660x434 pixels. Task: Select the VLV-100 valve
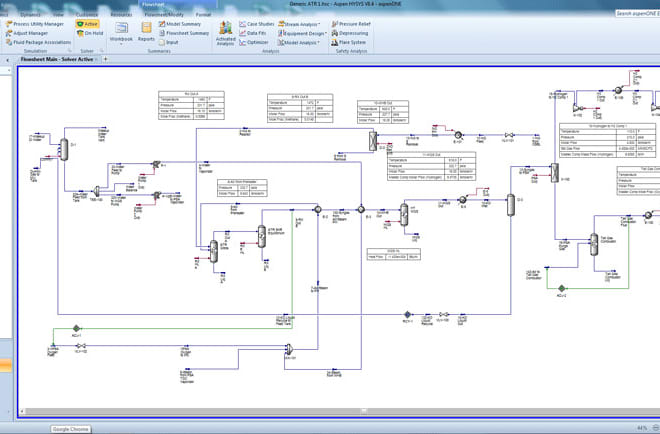pyautogui.click(x=443, y=314)
